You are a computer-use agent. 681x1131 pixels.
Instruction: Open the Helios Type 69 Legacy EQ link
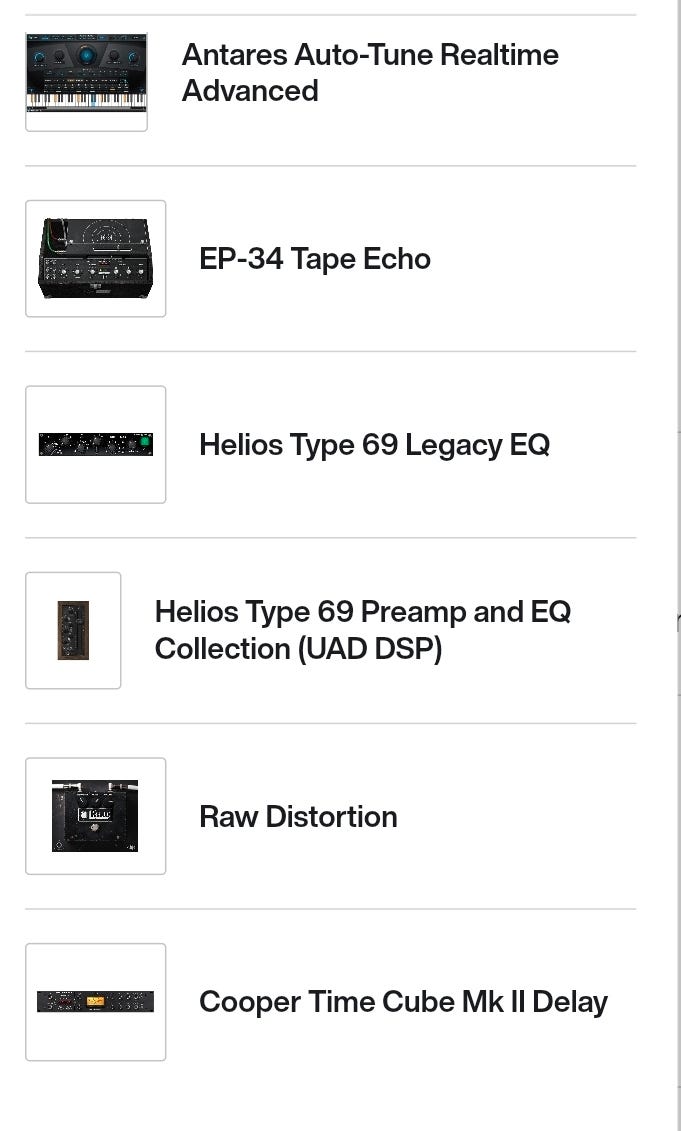click(x=374, y=444)
